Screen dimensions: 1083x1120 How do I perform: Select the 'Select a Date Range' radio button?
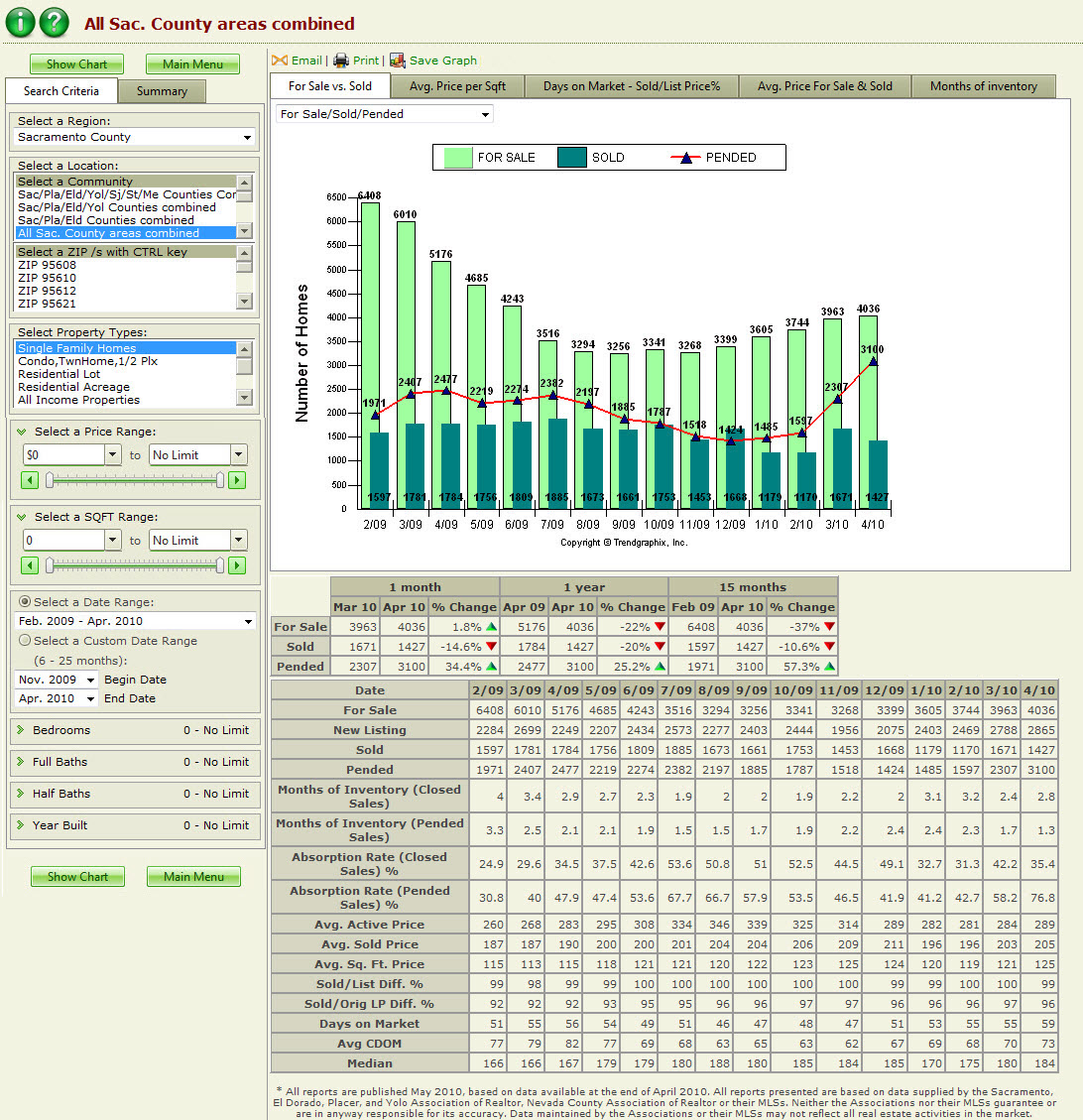(25, 601)
